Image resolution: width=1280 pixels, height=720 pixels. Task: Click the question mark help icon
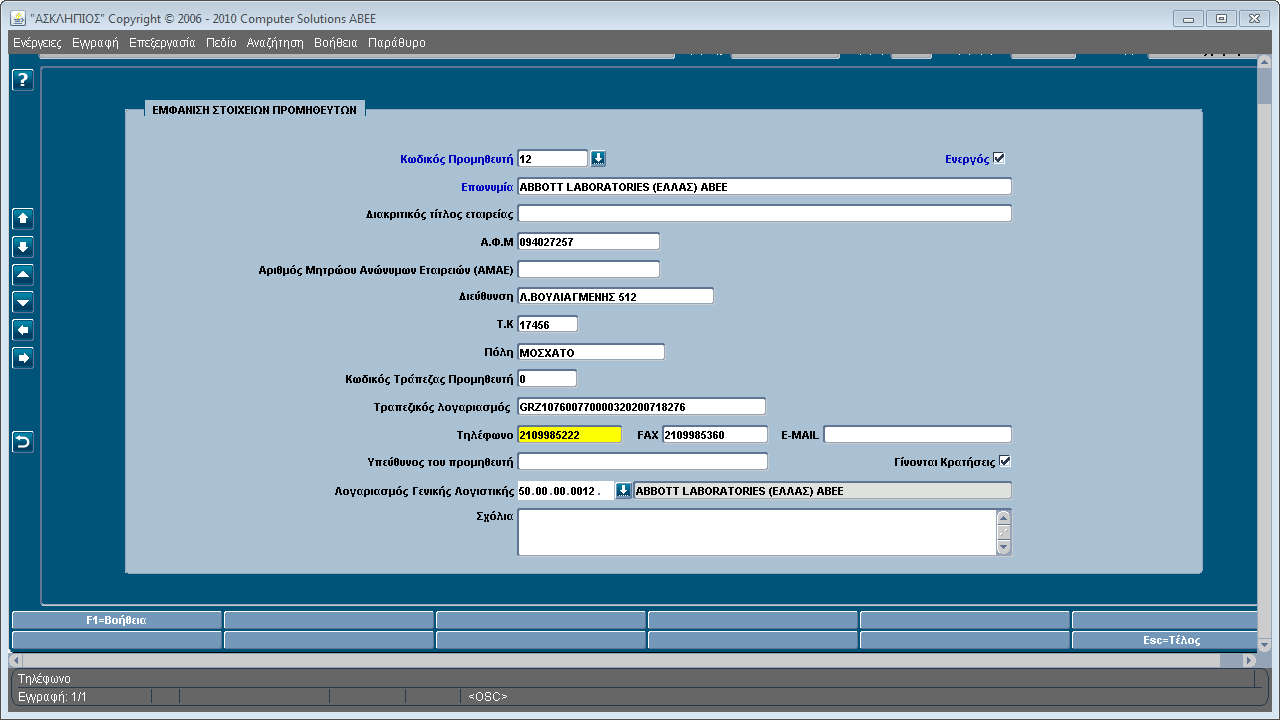23,81
